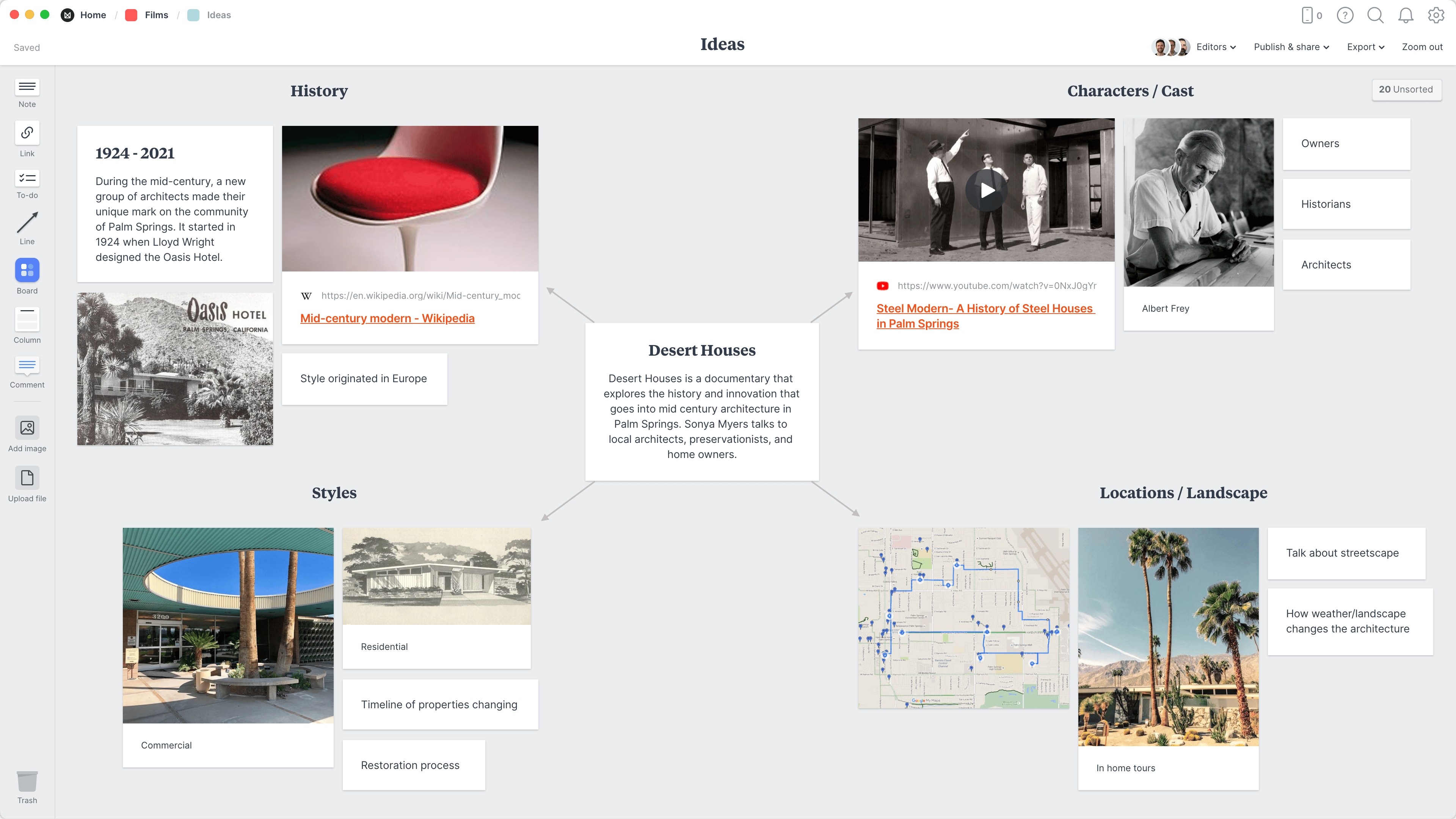Open notifications bell
Viewport: 1456px width, 819px height.
pos(1406,15)
